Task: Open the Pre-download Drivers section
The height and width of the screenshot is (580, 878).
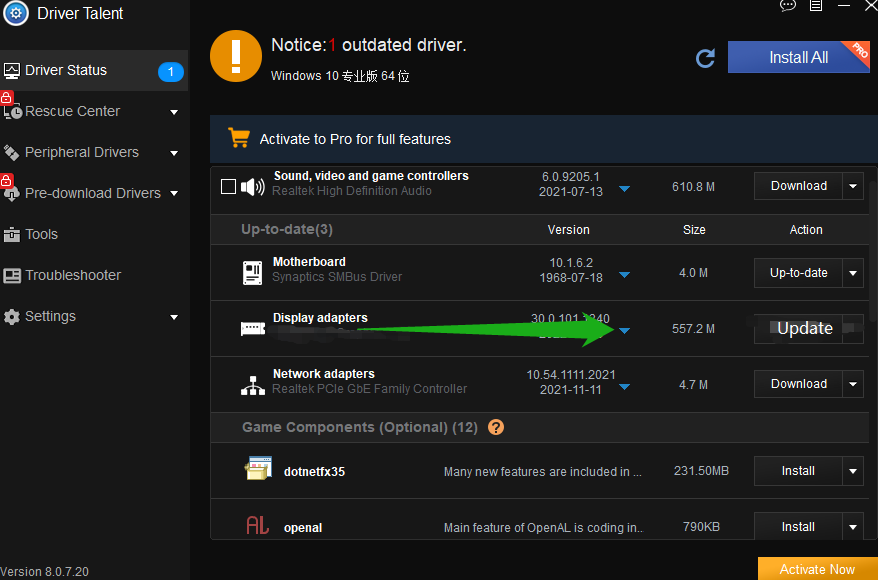Action: click(x=94, y=194)
